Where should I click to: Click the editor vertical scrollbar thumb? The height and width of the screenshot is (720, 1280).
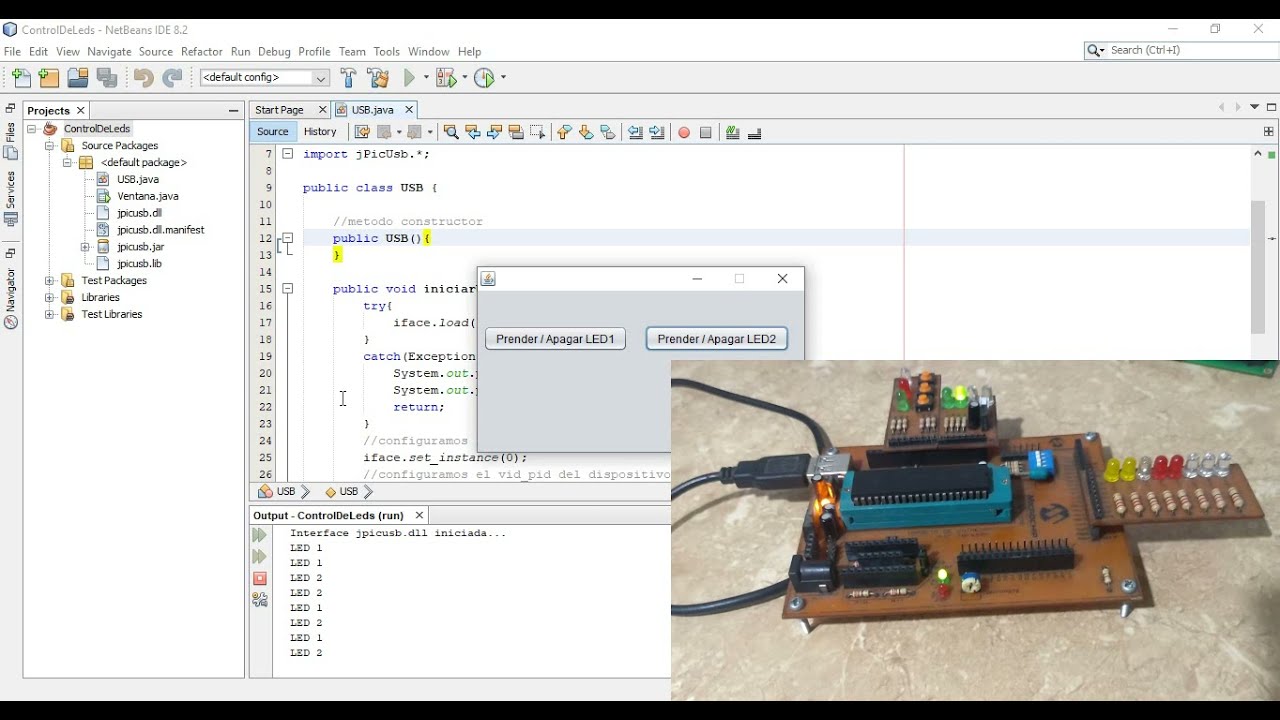pos(1258,267)
